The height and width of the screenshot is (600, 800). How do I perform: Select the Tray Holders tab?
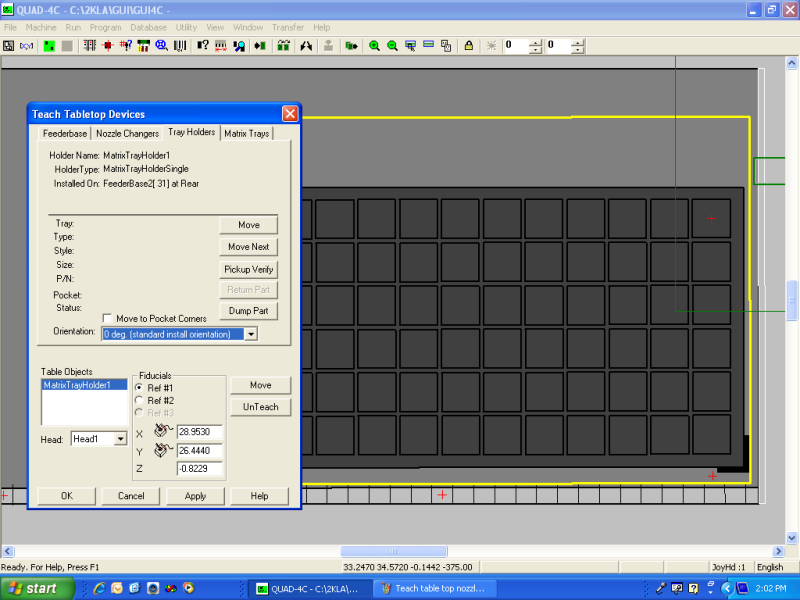click(x=191, y=132)
